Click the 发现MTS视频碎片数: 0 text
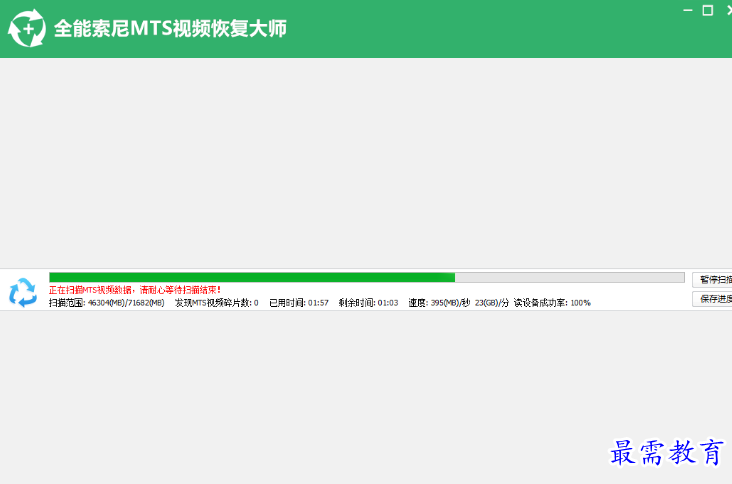Viewport: 732px width, 484px height. 217,303
